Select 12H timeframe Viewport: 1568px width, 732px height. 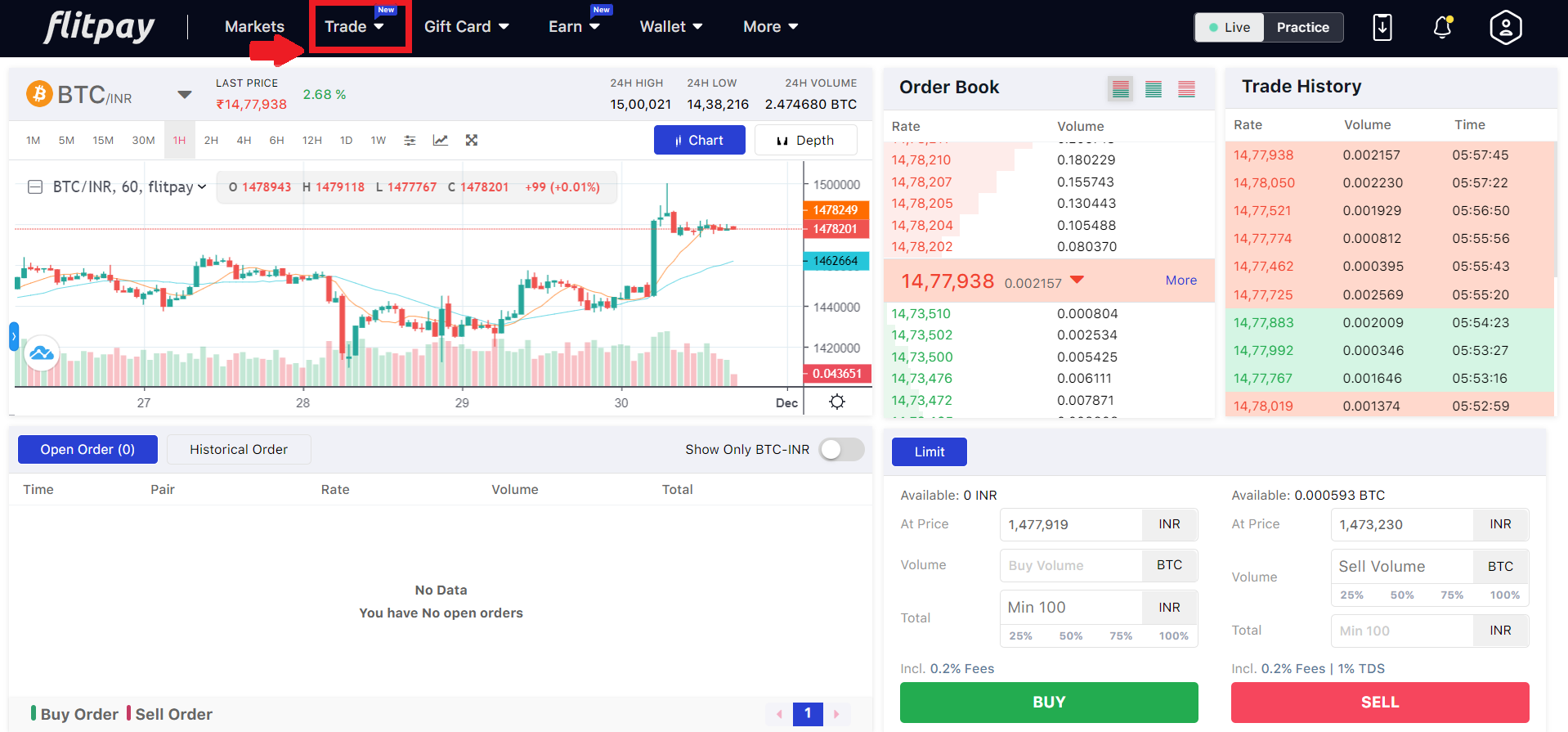pyautogui.click(x=312, y=141)
